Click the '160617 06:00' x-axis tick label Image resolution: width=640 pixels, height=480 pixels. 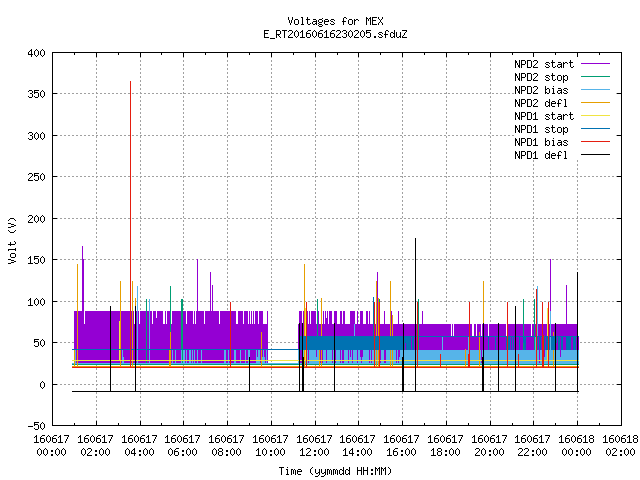pyautogui.click(x=182, y=446)
